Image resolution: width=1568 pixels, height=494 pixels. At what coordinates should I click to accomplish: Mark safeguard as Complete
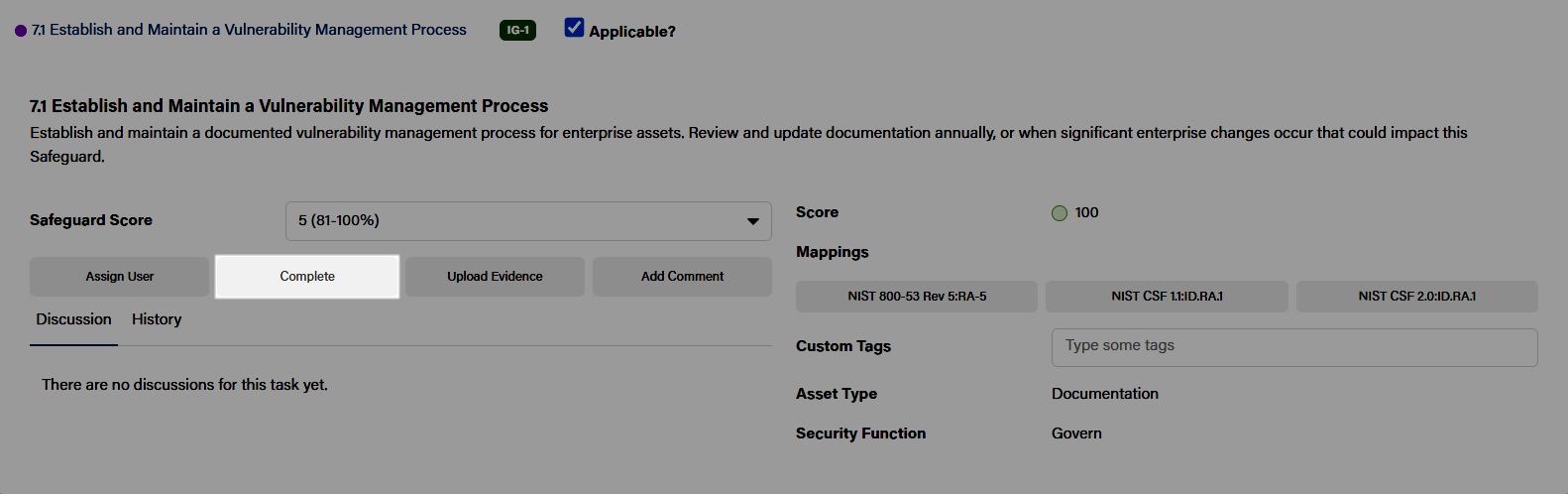(307, 277)
